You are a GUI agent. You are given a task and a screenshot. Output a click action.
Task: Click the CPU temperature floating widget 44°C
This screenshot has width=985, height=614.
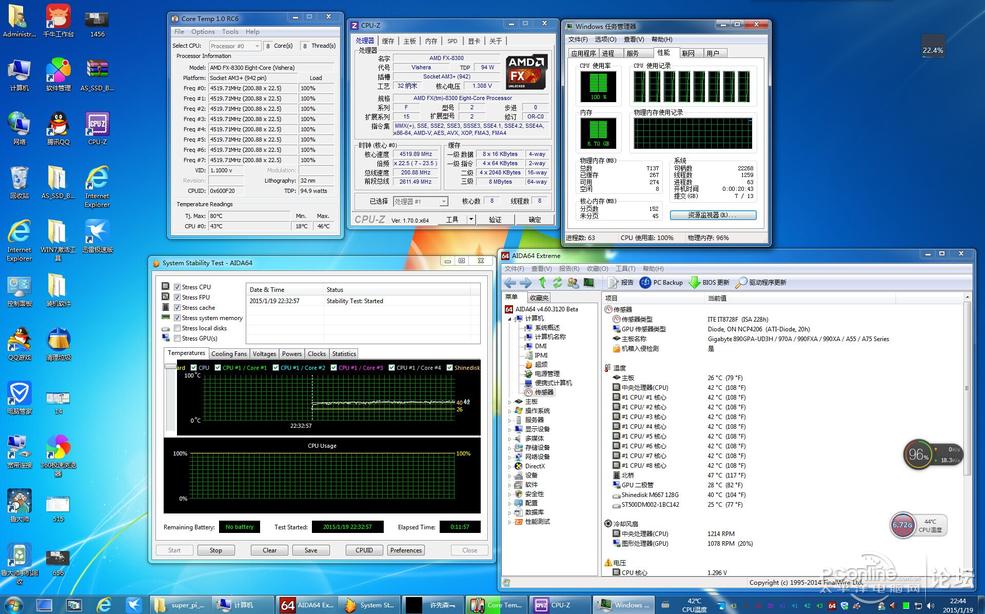pos(918,525)
